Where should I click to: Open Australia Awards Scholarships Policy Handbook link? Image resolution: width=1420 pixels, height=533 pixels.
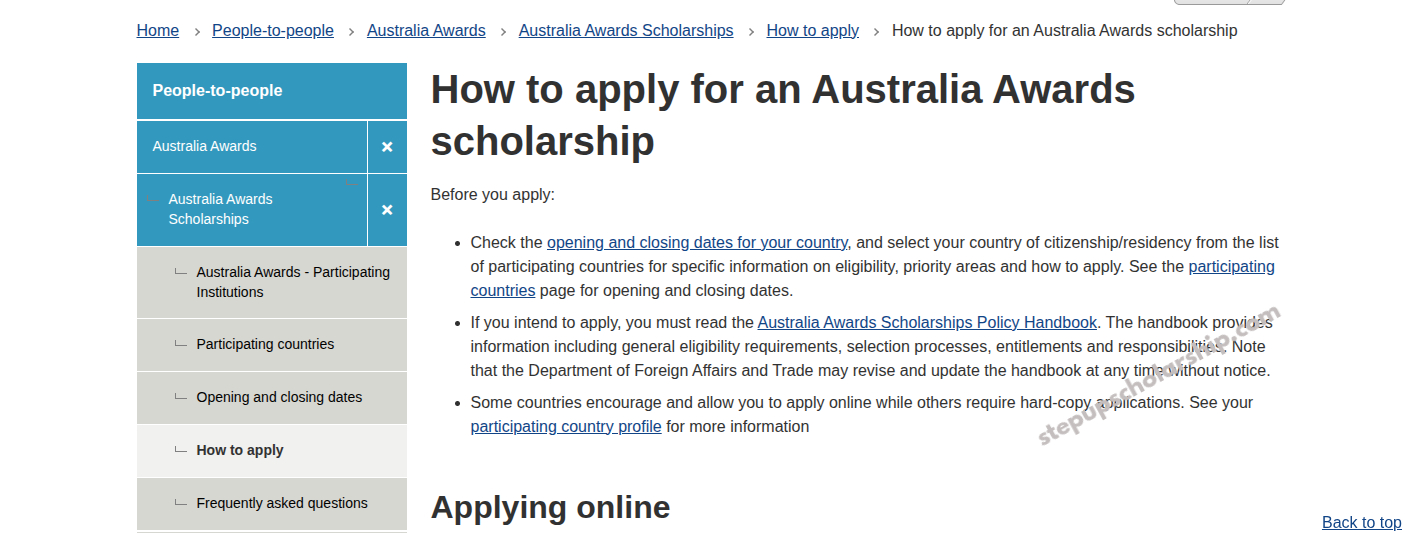coord(927,322)
